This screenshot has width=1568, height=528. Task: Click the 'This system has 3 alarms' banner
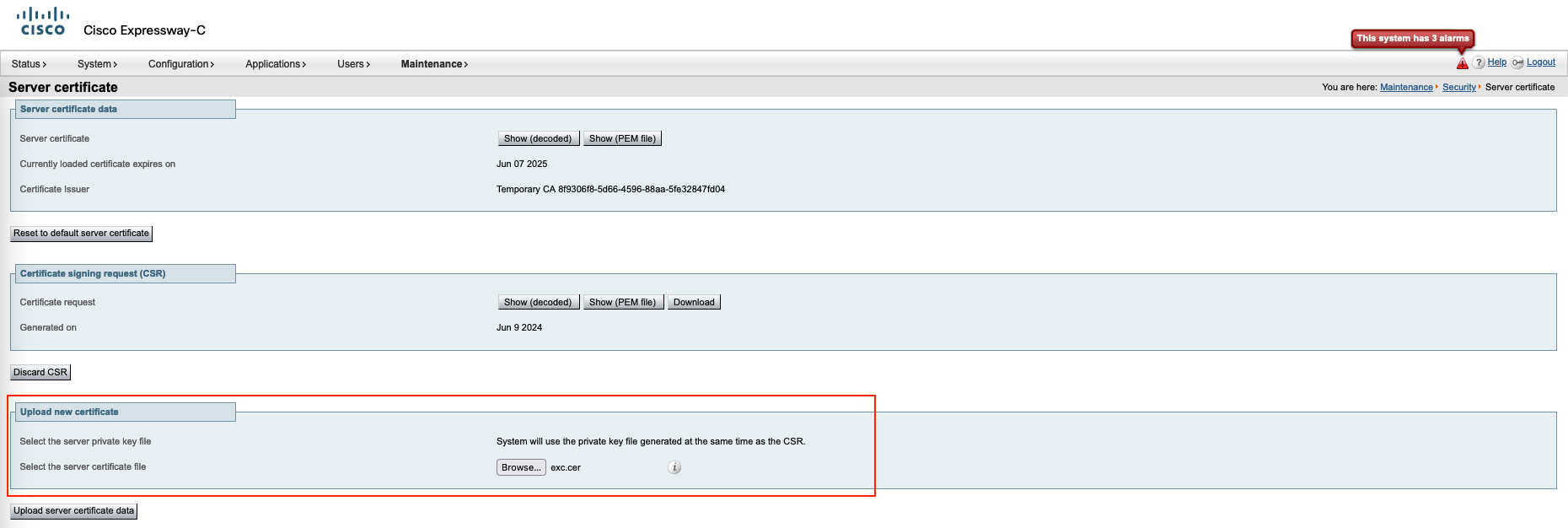point(1412,39)
